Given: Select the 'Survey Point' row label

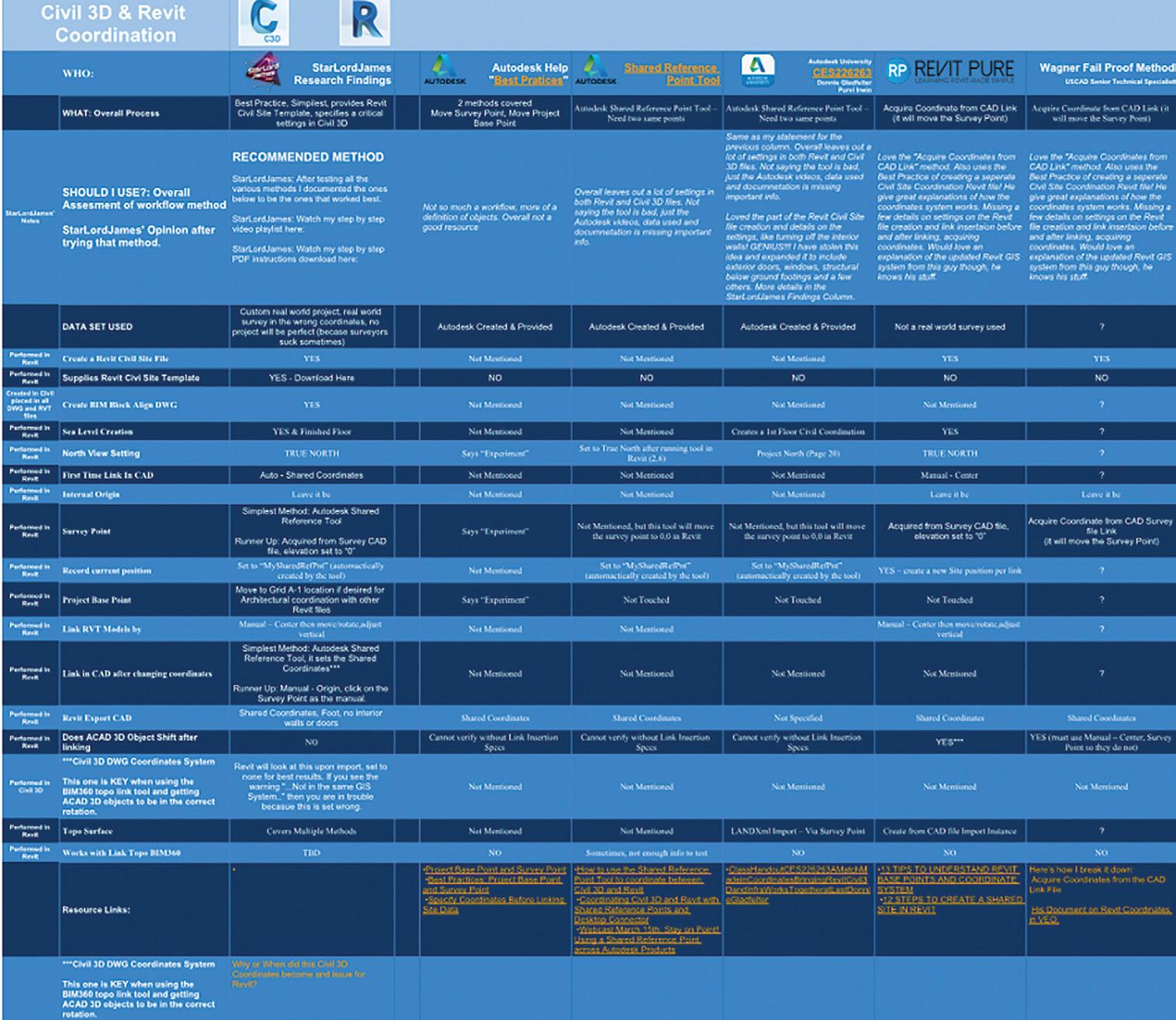Looking at the screenshot, I should 87,532.
